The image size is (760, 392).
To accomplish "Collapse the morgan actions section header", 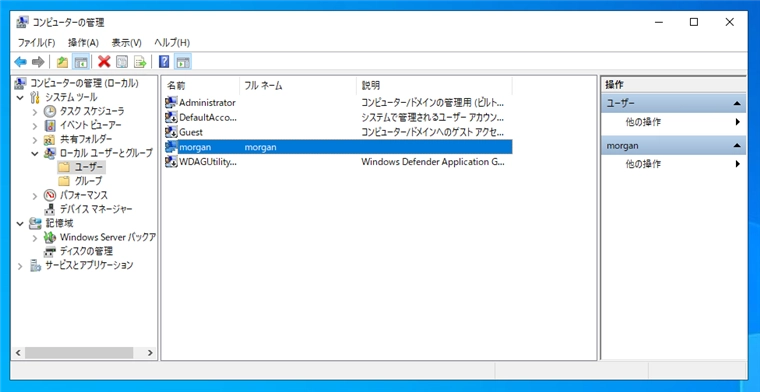I will coord(673,145).
